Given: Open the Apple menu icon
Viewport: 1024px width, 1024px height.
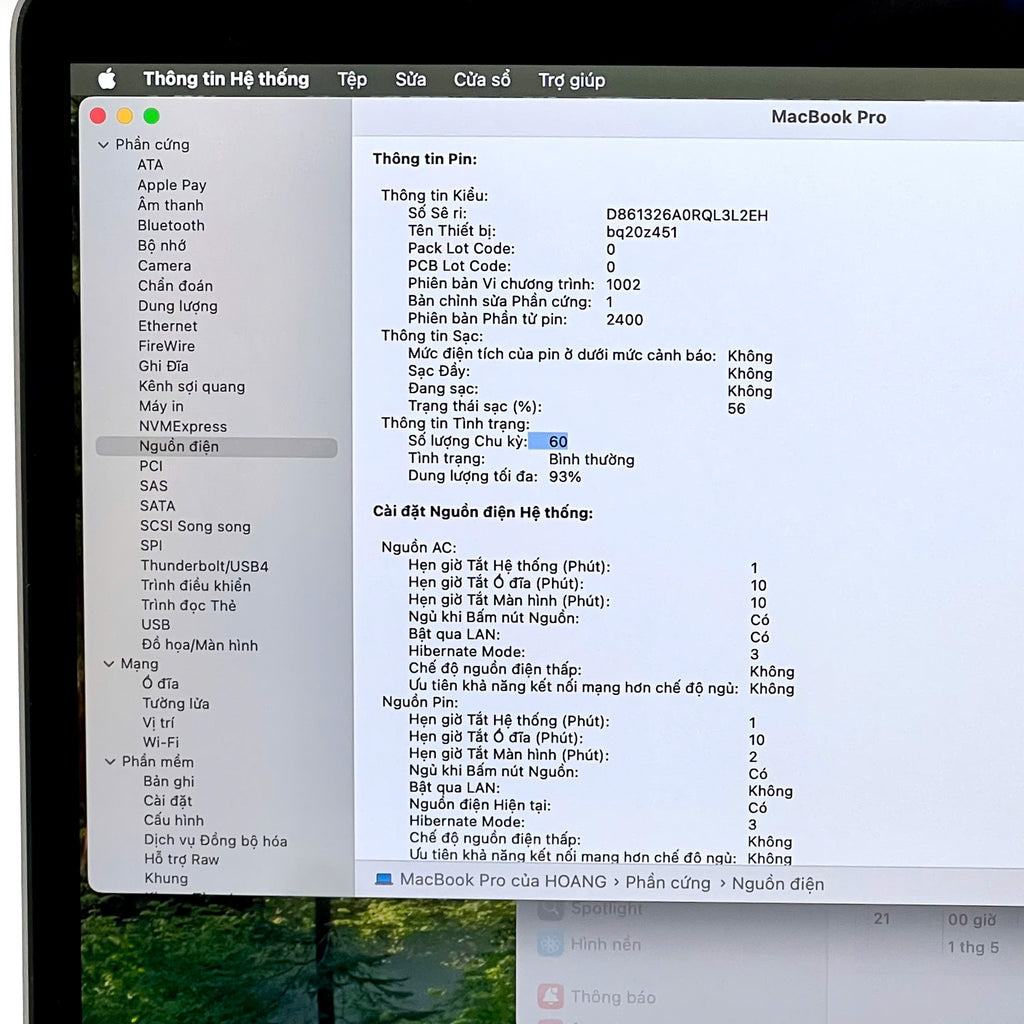Looking at the screenshot, I should pos(107,79).
